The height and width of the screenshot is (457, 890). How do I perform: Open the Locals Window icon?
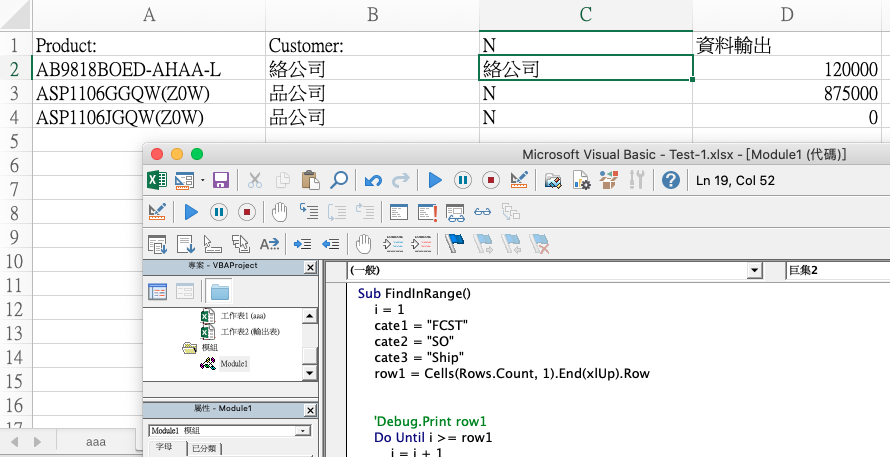click(x=399, y=212)
